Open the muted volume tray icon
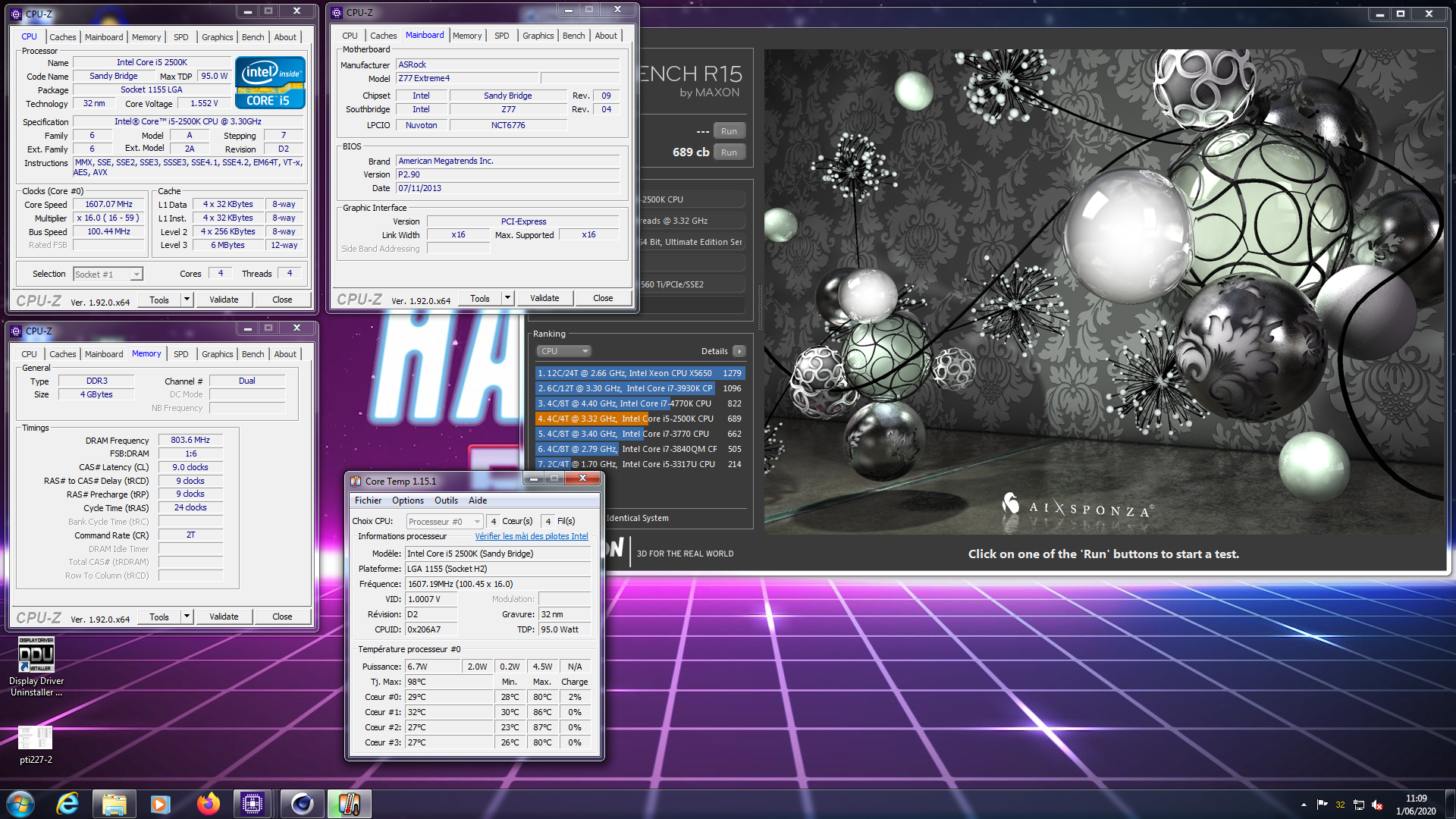 [x=1377, y=805]
